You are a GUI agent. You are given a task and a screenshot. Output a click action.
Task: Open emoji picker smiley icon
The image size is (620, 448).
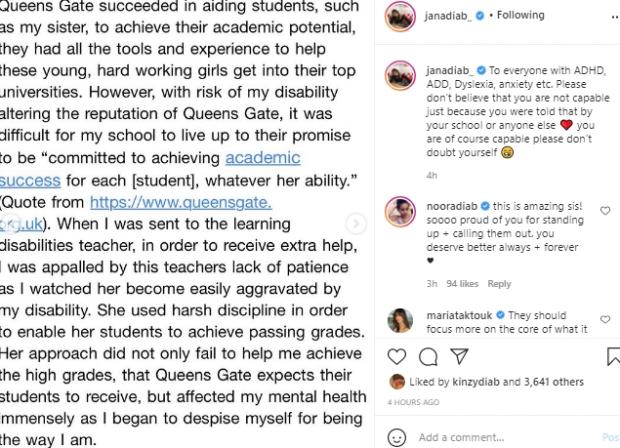click(397, 437)
